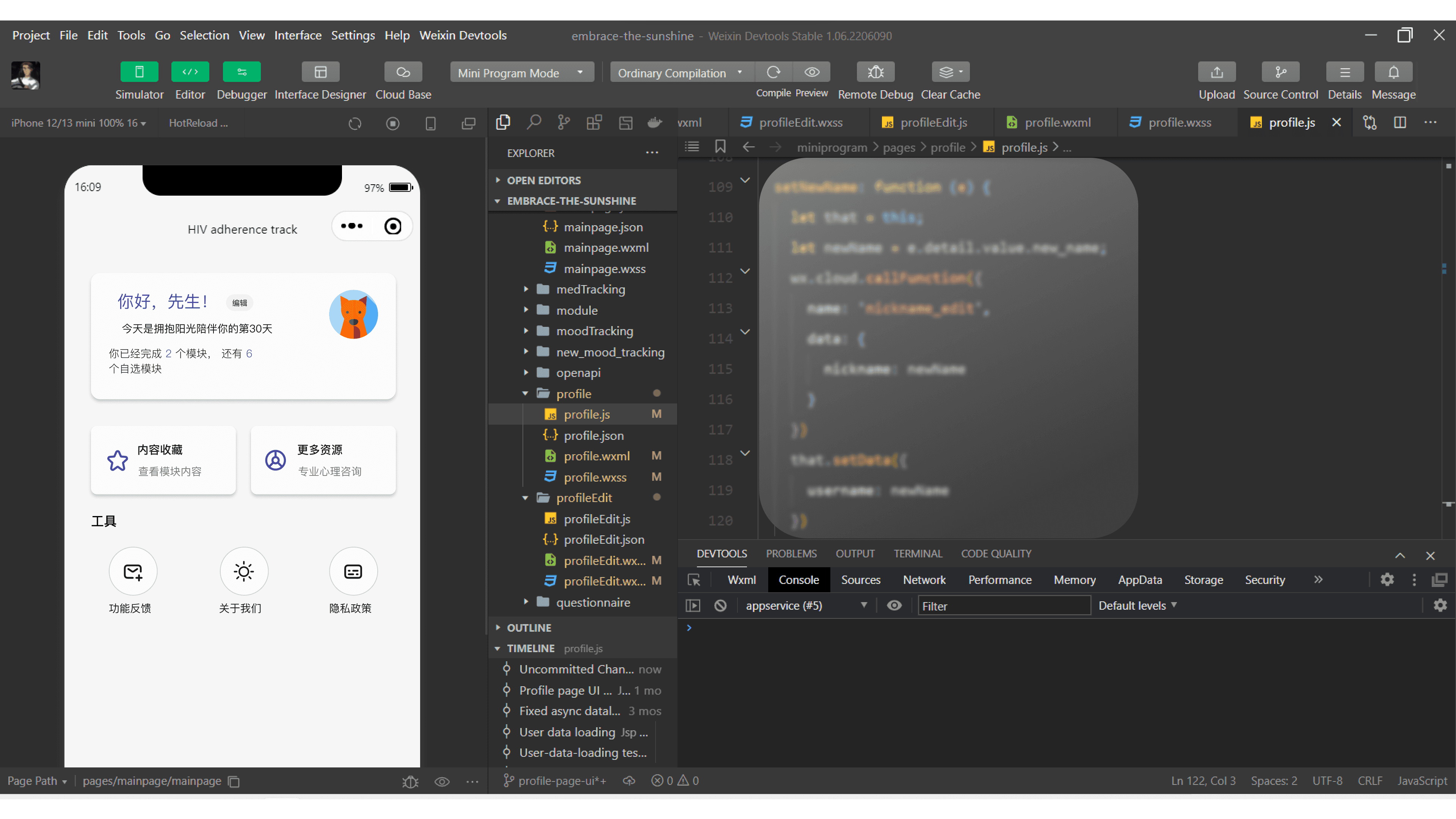The height and width of the screenshot is (819, 1456).
Task: Toggle the Debugger panel button
Action: [x=242, y=72]
